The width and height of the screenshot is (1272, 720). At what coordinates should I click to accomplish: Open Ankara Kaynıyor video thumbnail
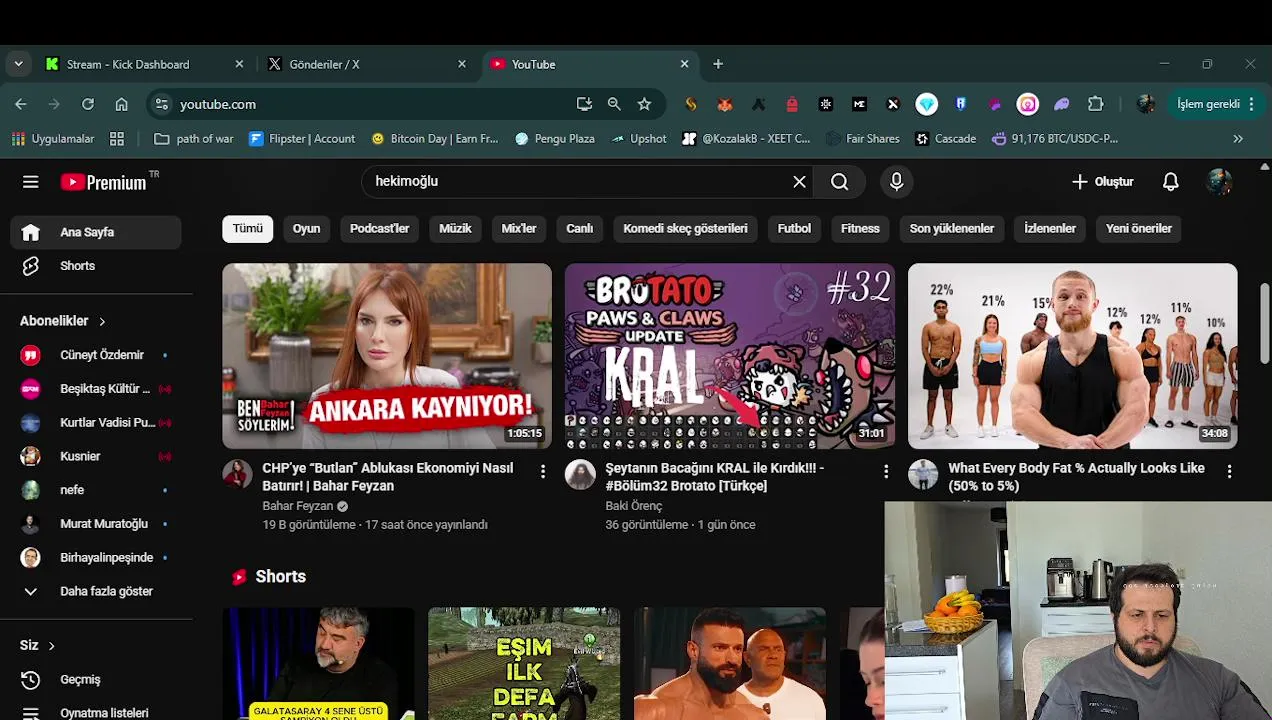pyautogui.click(x=387, y=356)
